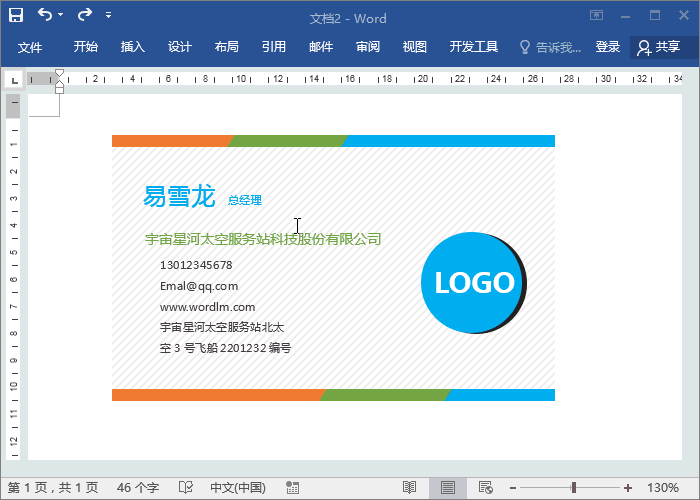The height and width of the screenshot is (500, 700).
Task: Select the top color stripe banner
Action: point(333,141)
